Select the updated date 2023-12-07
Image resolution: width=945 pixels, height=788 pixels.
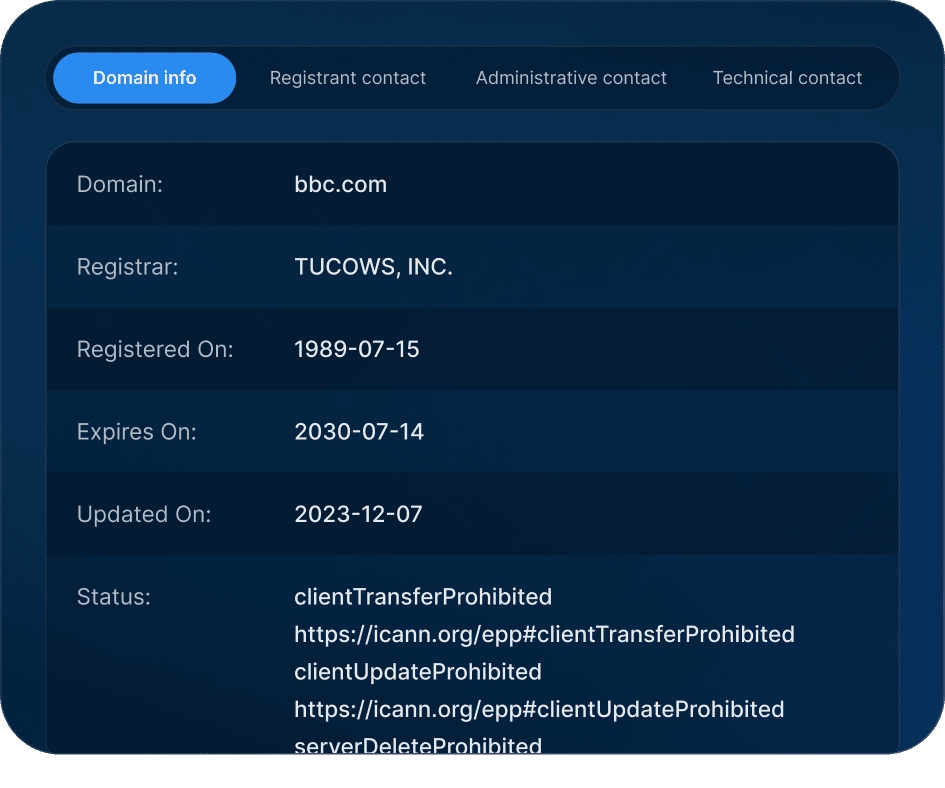(358, 514)
